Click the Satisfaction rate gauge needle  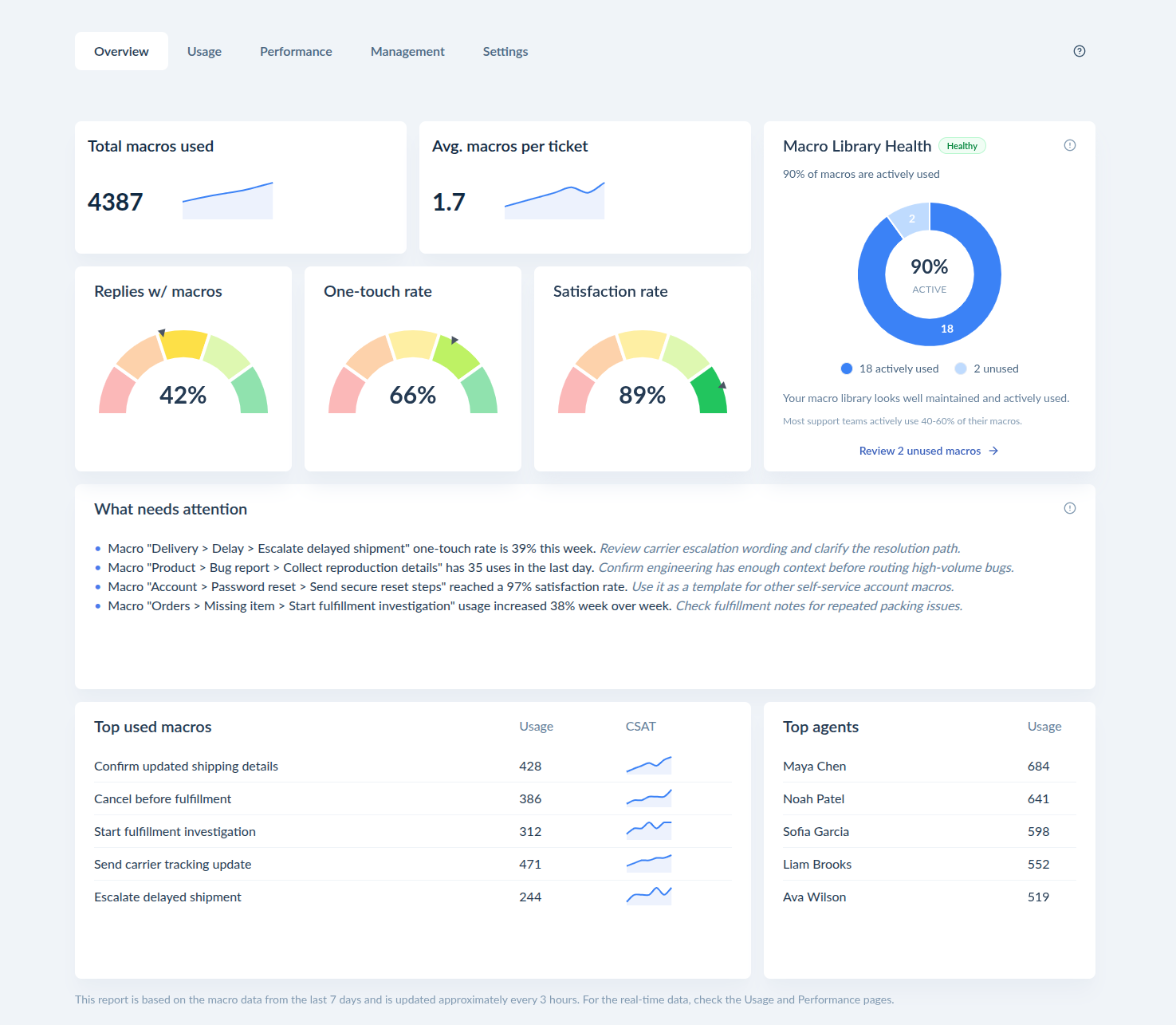pyautogui.click(x=722, y=385)
